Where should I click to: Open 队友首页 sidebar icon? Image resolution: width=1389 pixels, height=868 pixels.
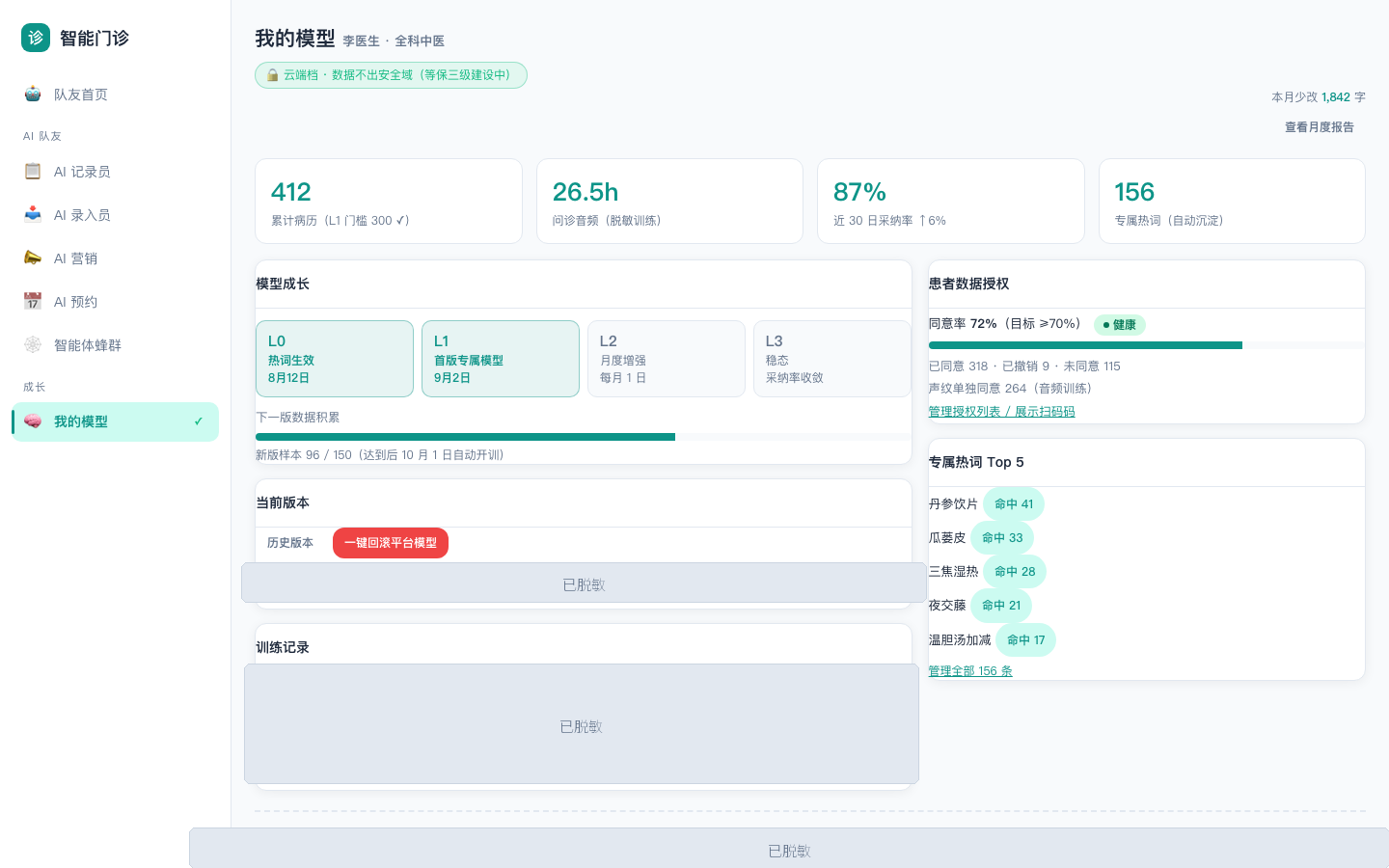pyautogui.click(x=33, y=94)
